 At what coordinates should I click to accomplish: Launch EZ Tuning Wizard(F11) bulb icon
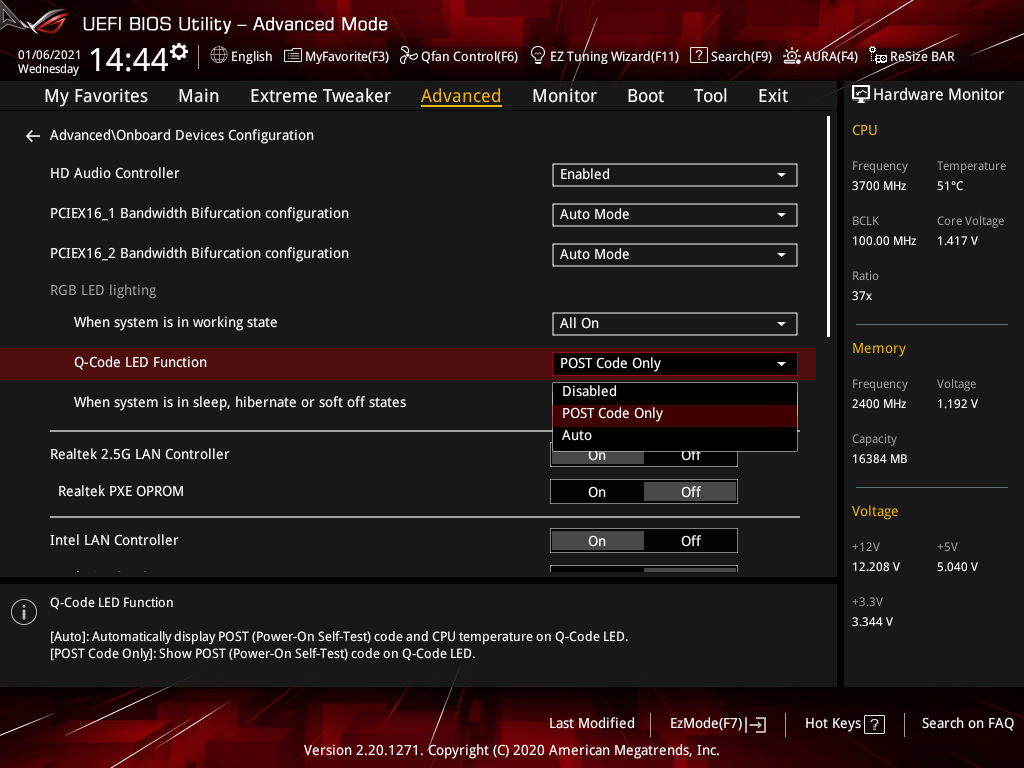(x=537, y=56)
